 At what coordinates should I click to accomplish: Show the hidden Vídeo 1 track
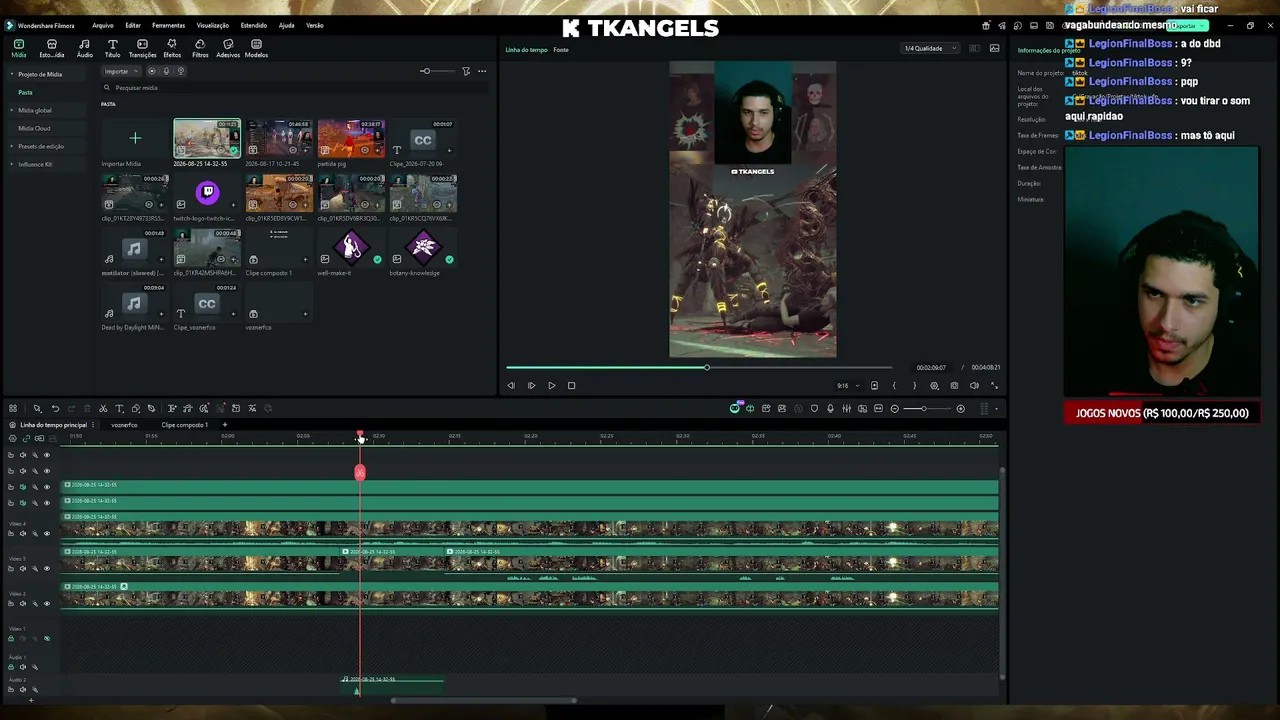click(x=46, y=638)
